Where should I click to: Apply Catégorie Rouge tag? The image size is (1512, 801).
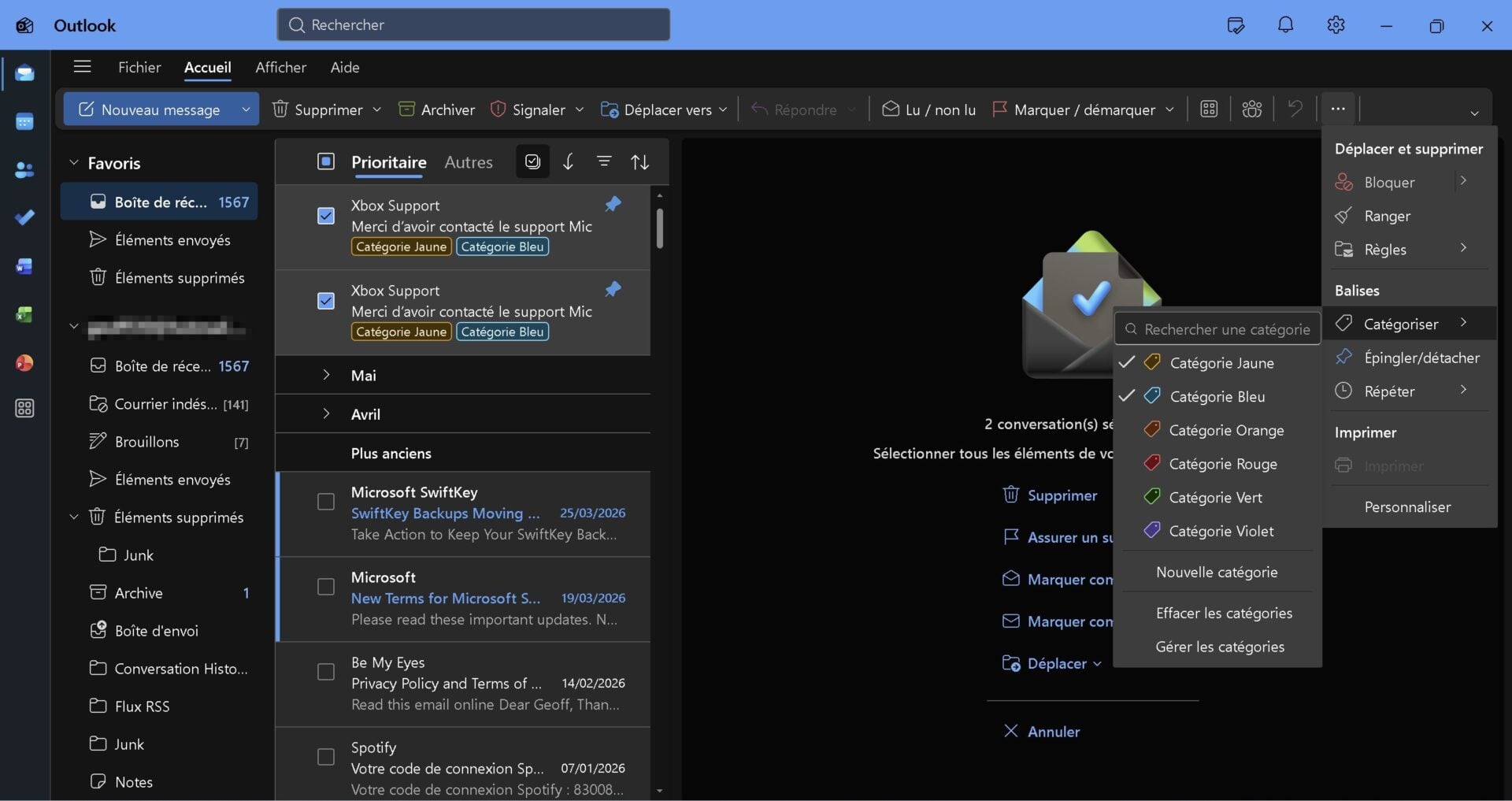(x=1217, y=464)
